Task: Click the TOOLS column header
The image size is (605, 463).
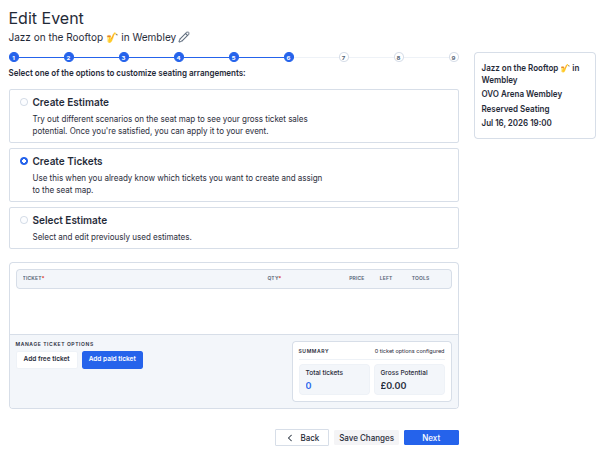Action: (x=420, y=278)
